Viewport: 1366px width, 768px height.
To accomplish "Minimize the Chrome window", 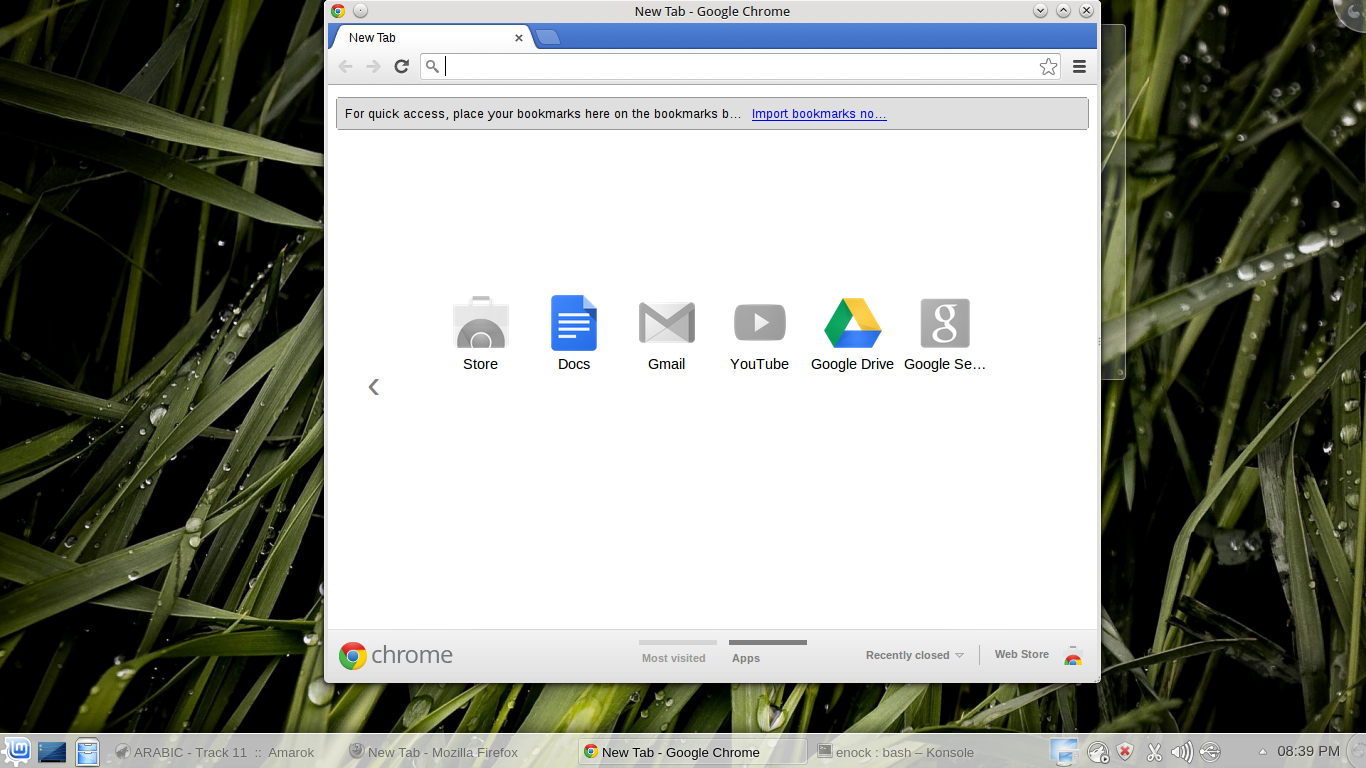I will 1040,11.
